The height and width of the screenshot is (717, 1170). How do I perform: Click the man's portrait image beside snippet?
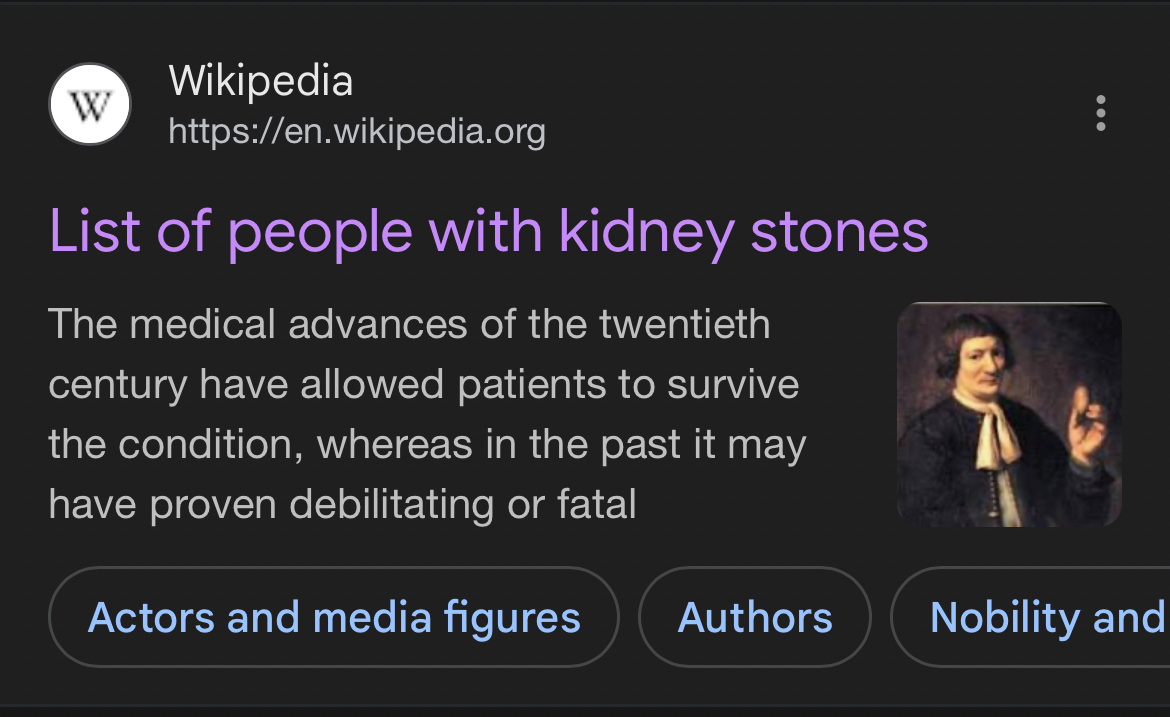click(1009, 415)
